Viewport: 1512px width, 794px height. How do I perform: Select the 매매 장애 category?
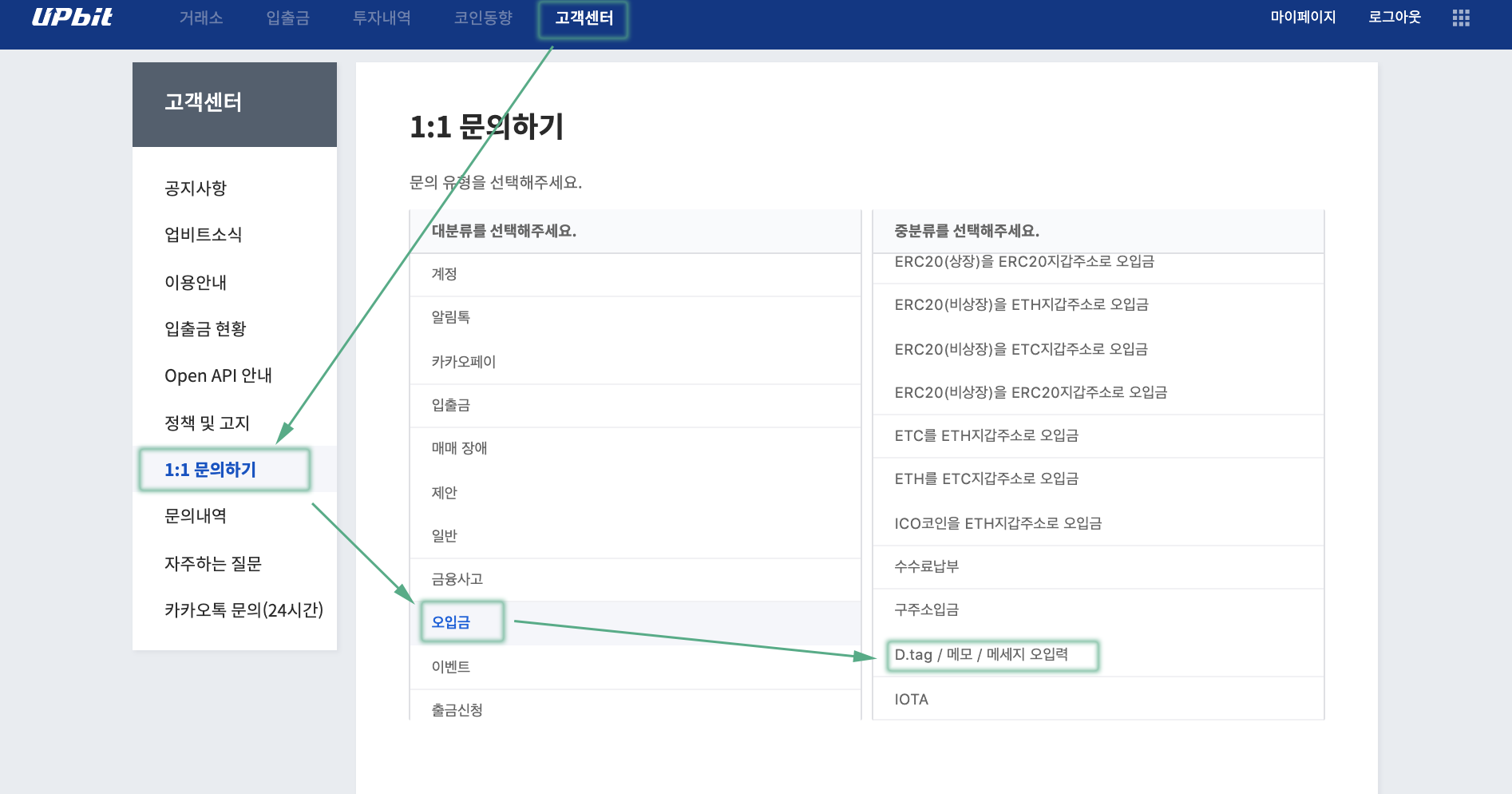pos(635,449)
